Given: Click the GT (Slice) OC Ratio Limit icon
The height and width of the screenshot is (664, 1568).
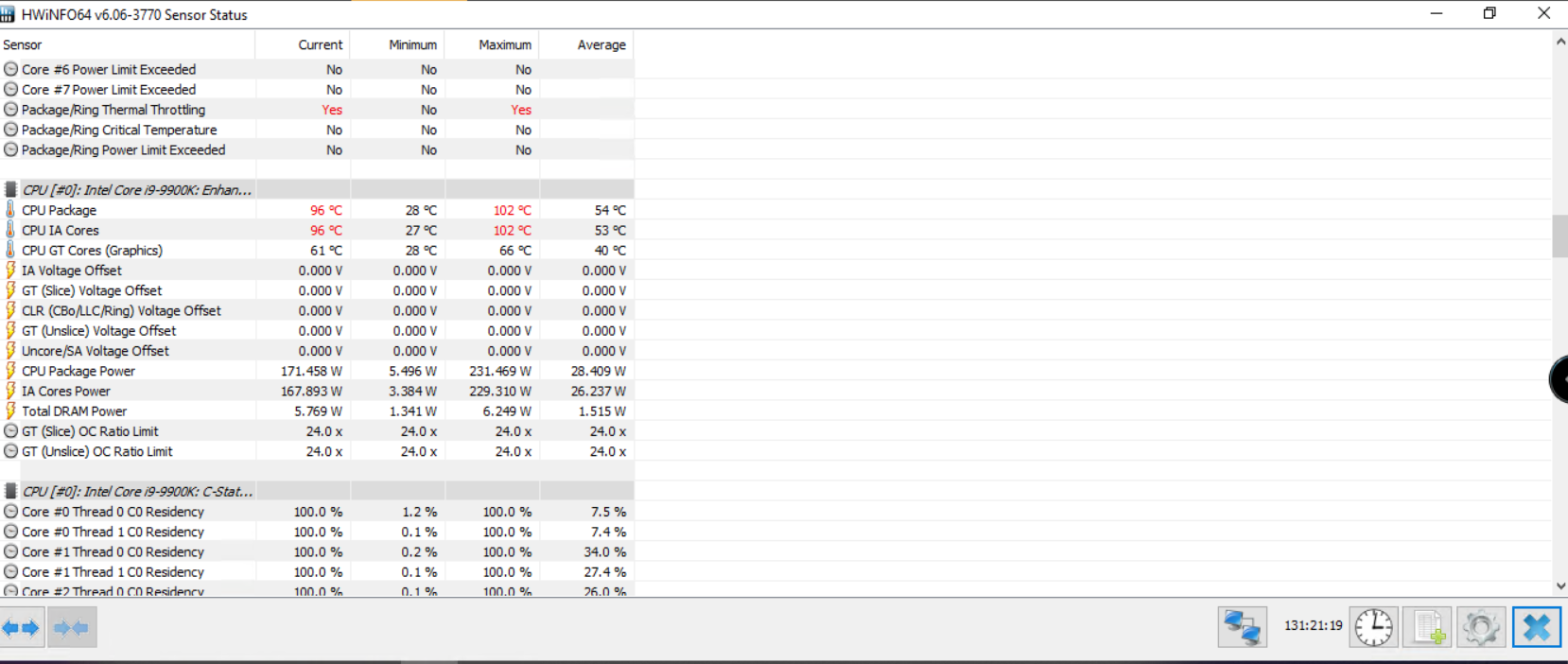Looking at the screenshot, I should (10, 431).
